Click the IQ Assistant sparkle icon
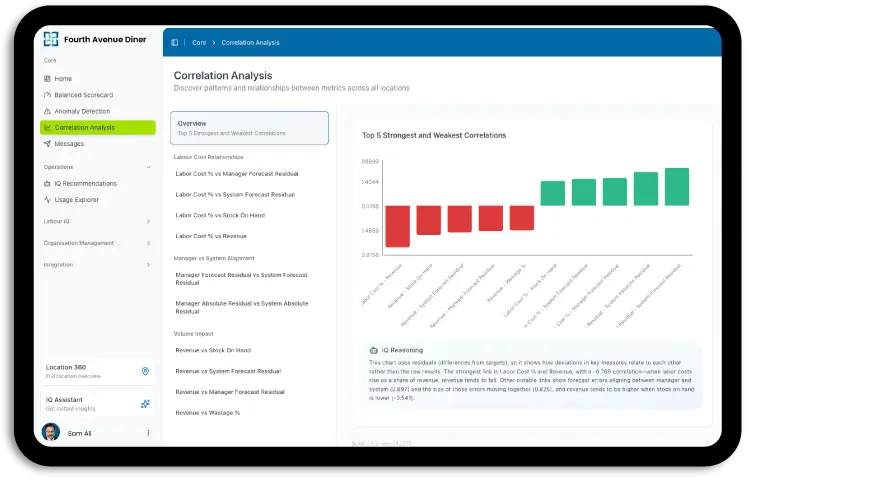 (146, 404)
